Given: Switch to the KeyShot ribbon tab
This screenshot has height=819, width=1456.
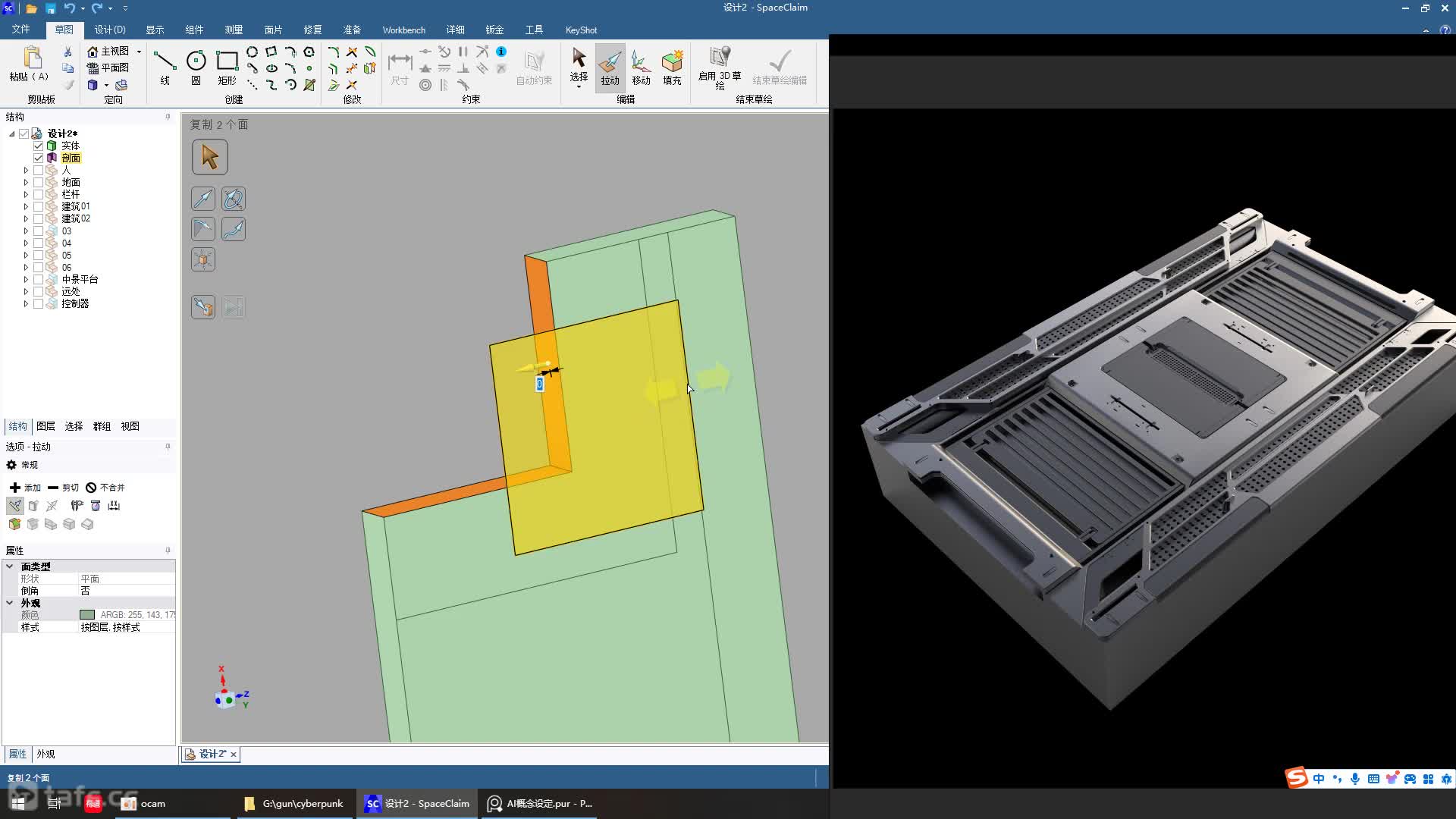Looking at the screenshot, I should coord(581,30).
